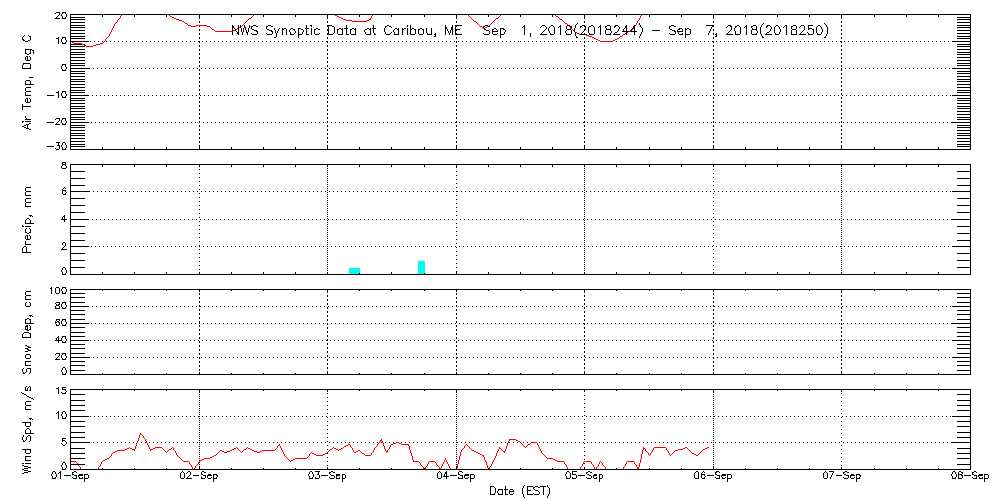Viewport: 1000px width, 500px height.
Task: Click the 'Precip, mm' axis label
Action: point(29,217)
